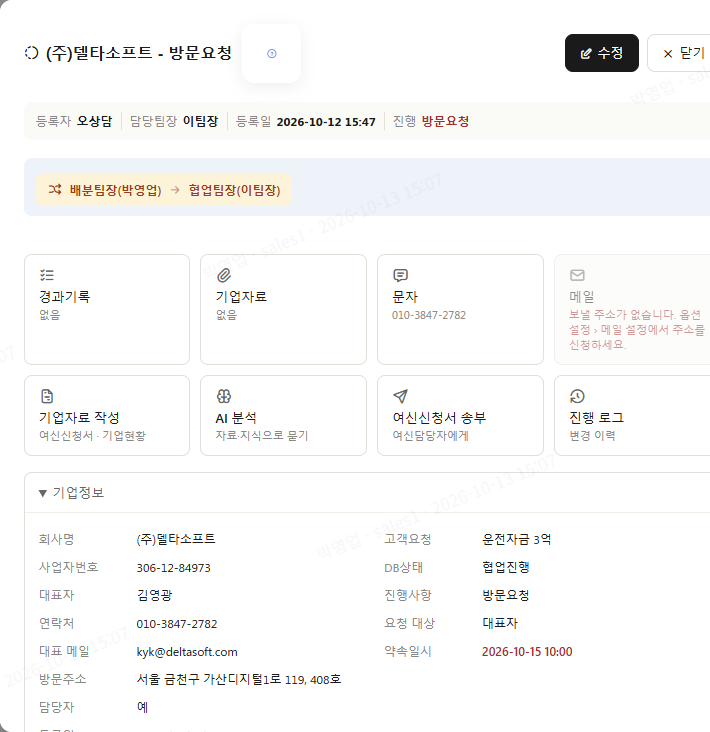Image resolution: width=710 pixels, height=732 pixels.
Task: Click 예 value in 담당자 row
Action: (142, 707)
